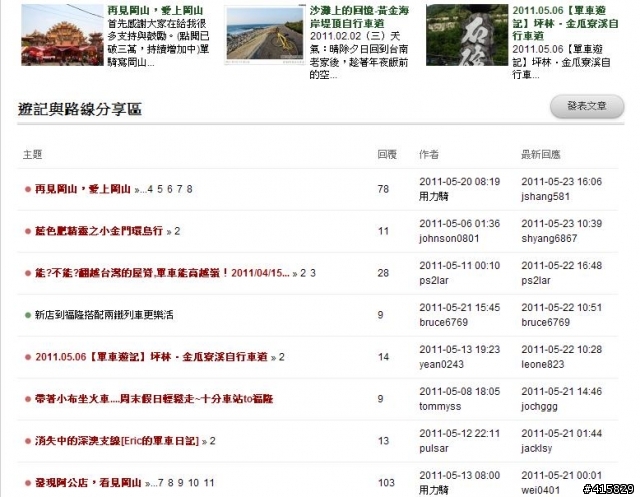The height and width of the screenshot is (497, 640).
Task: Click the red status dot of 深澳支線 topic
Action: coord(28,441)
